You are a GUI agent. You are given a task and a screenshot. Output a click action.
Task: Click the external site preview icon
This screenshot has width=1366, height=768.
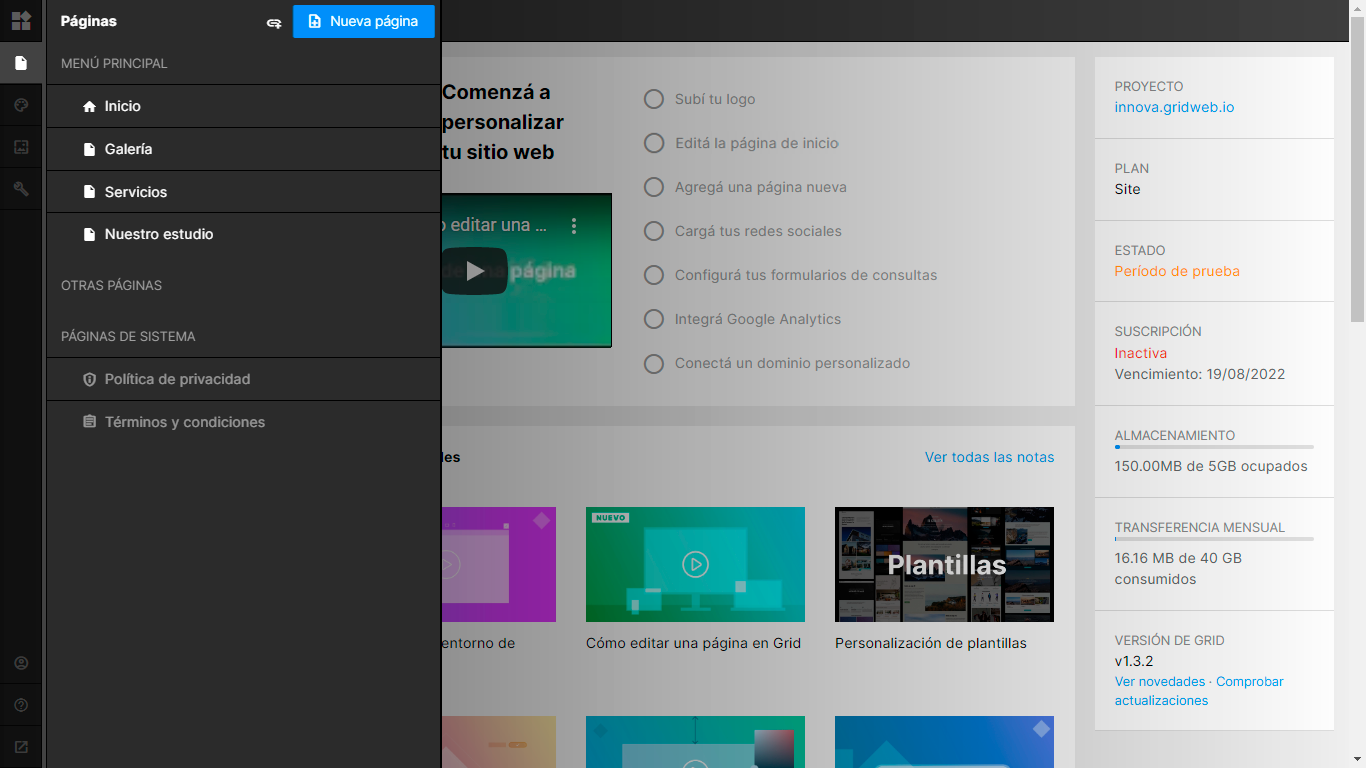[21, 747]
